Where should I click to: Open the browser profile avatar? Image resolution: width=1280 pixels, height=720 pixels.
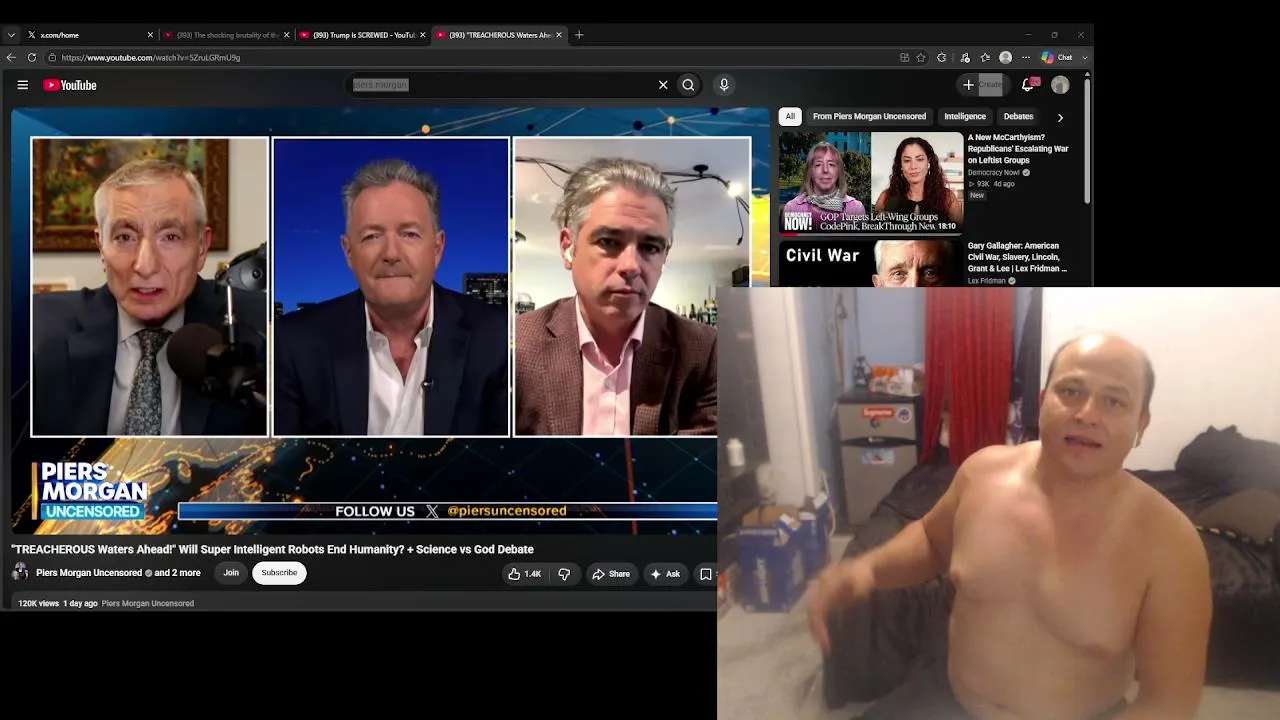click(x=1006, y=57)
